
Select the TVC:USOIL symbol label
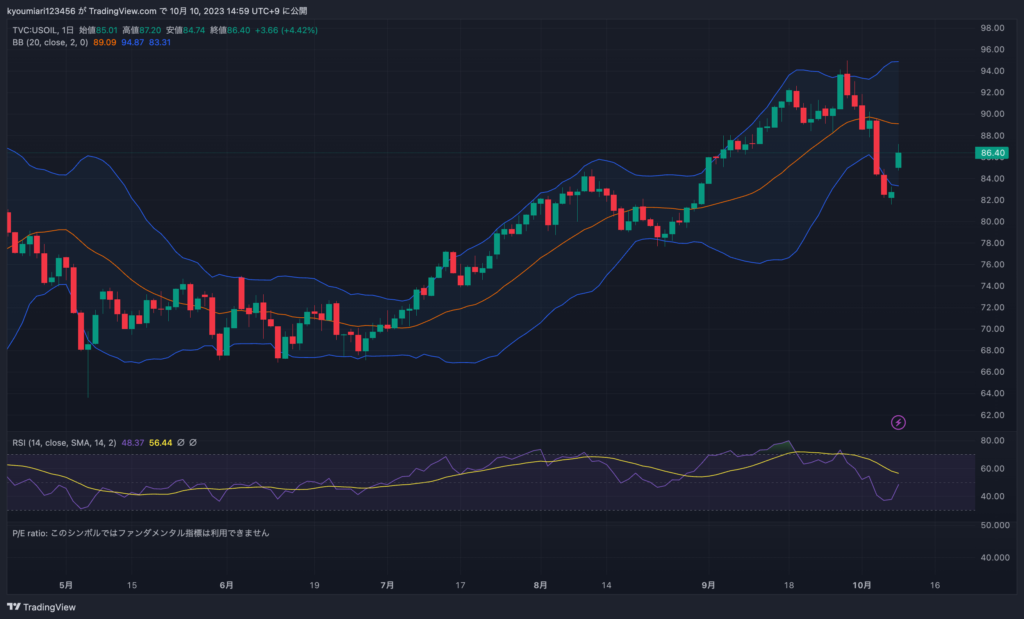tap(35, 30)
